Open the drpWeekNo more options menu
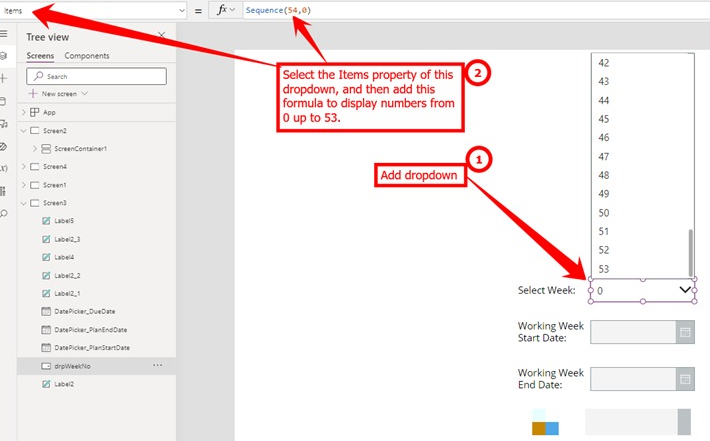710x441 pixels. tap(157, 365)
